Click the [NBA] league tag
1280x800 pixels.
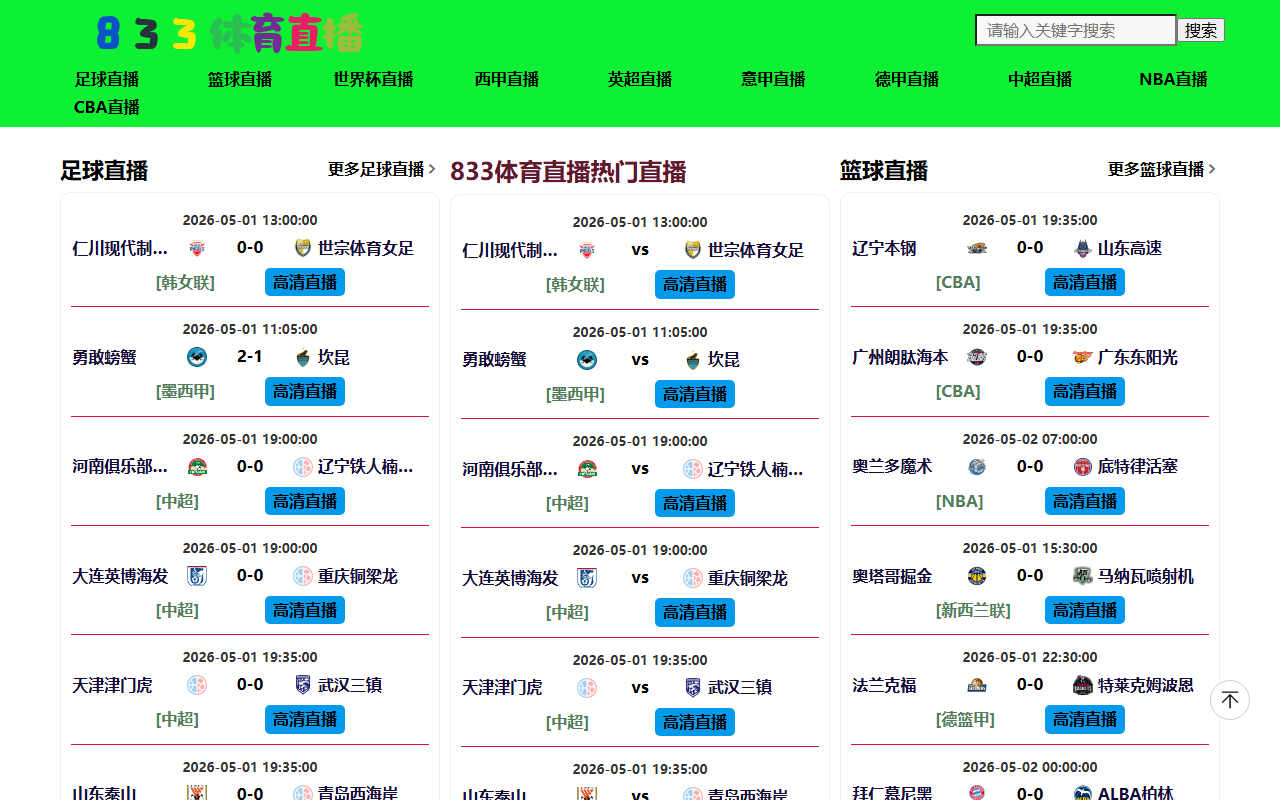coord(959,501)
